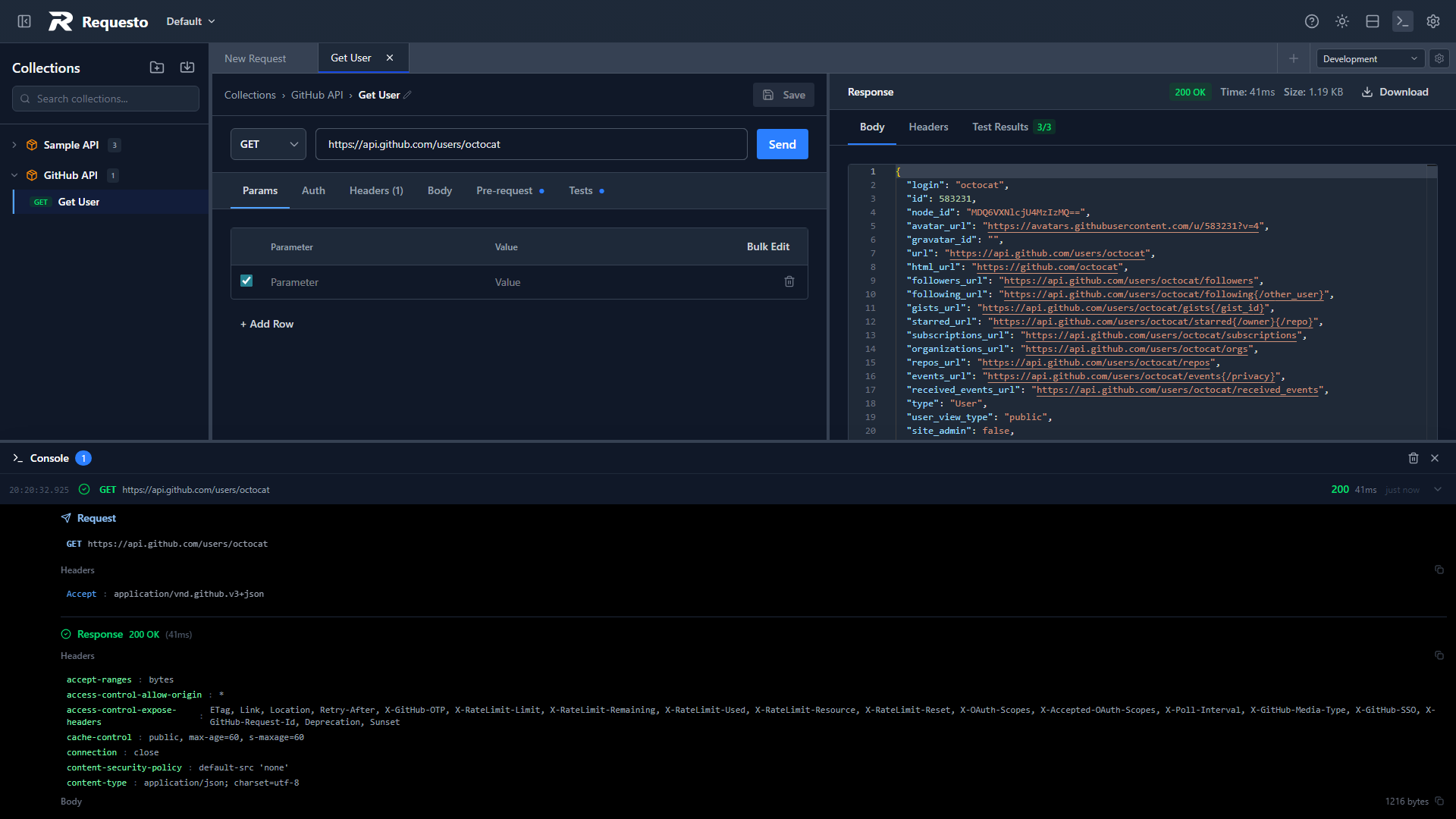The image size is (1456, 819).
Task: Click the request URL input field
Action: click(x=532, y=144)
